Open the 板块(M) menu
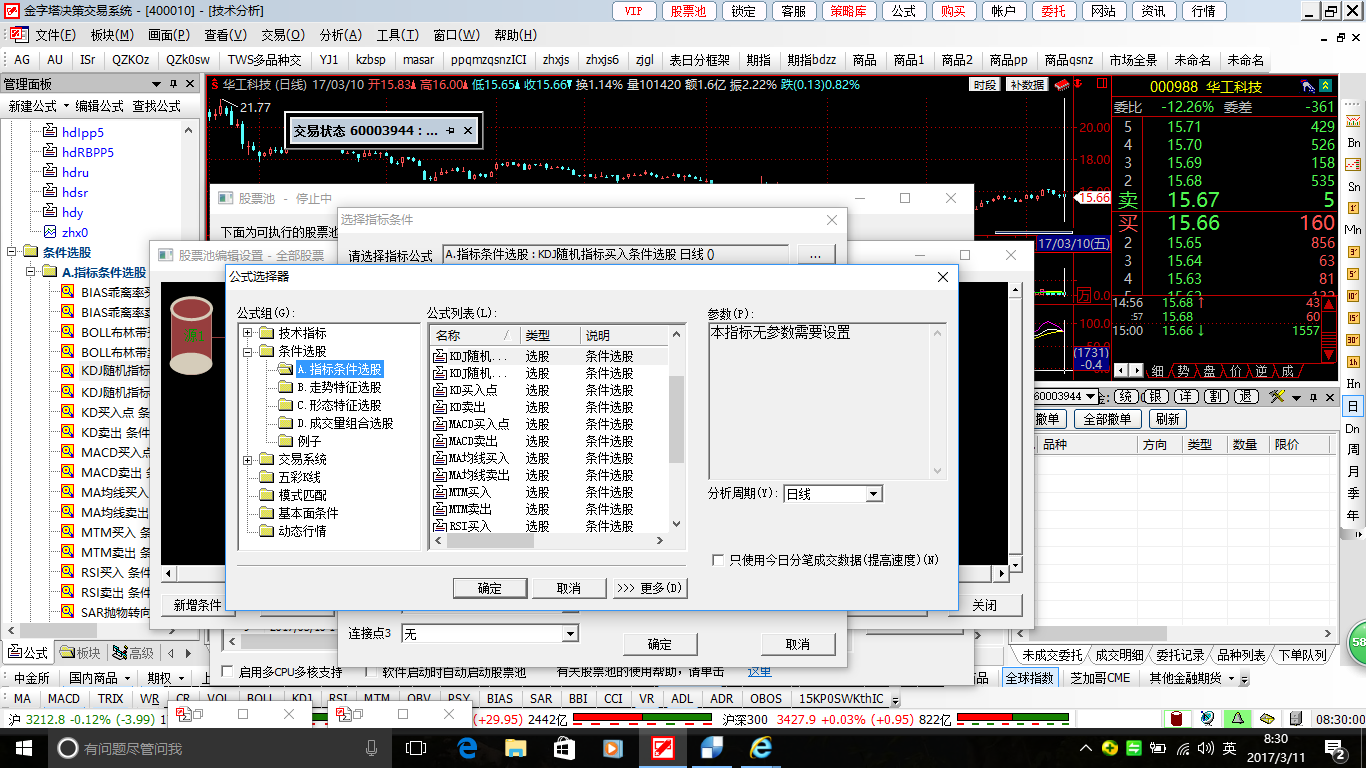Viewport: 1366px width, 768px height. (x=111, y=35)
